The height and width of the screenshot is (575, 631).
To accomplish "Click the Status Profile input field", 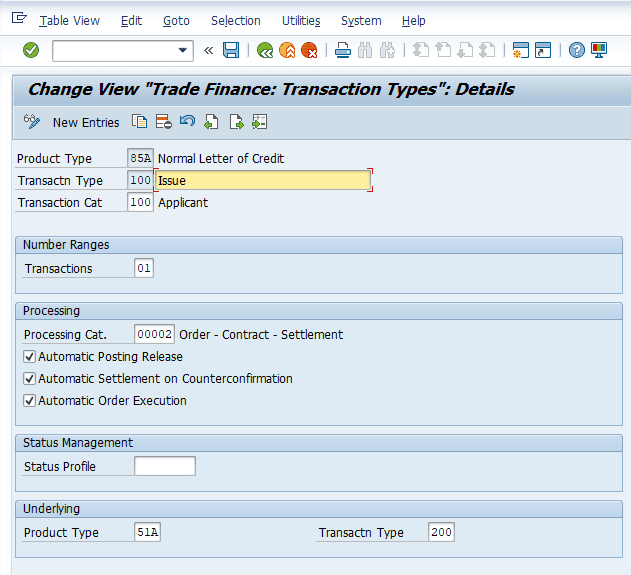I will [x=165, y=466].
